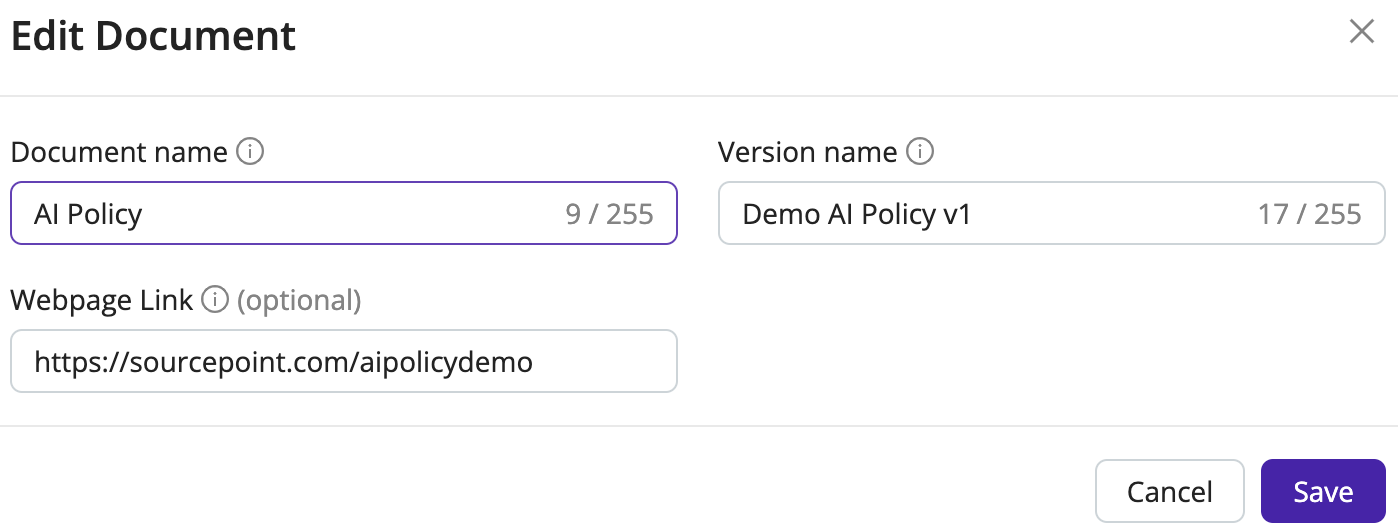
Task: Click the "Document name" field label
Action: [x=119, y=152]
